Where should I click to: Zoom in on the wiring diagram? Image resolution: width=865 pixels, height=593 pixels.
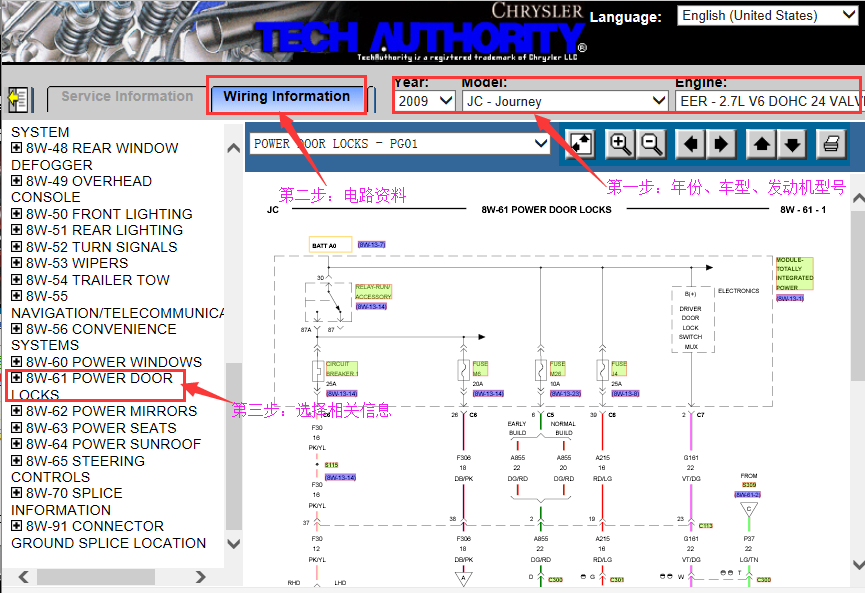620,145
